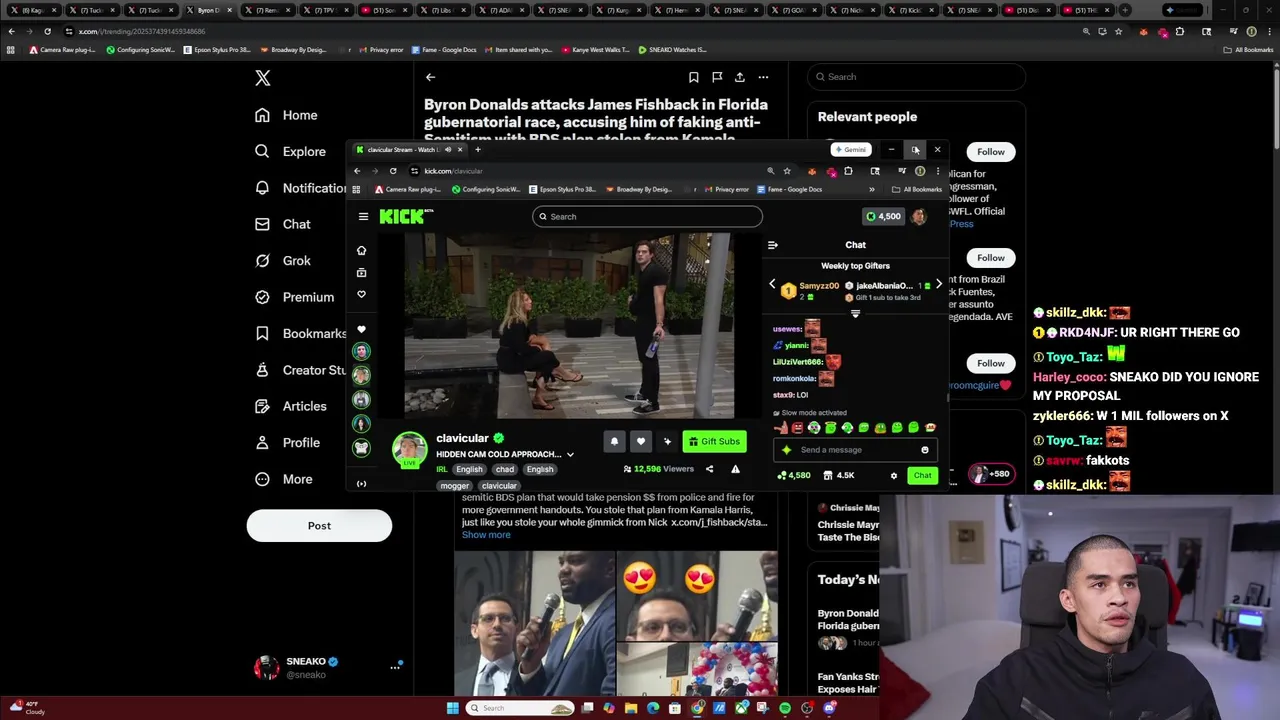Image resolution: width=1280 pixels, height=720 pixels.
Task: Go to Kick Home via house icon
Action: point(361,250)
